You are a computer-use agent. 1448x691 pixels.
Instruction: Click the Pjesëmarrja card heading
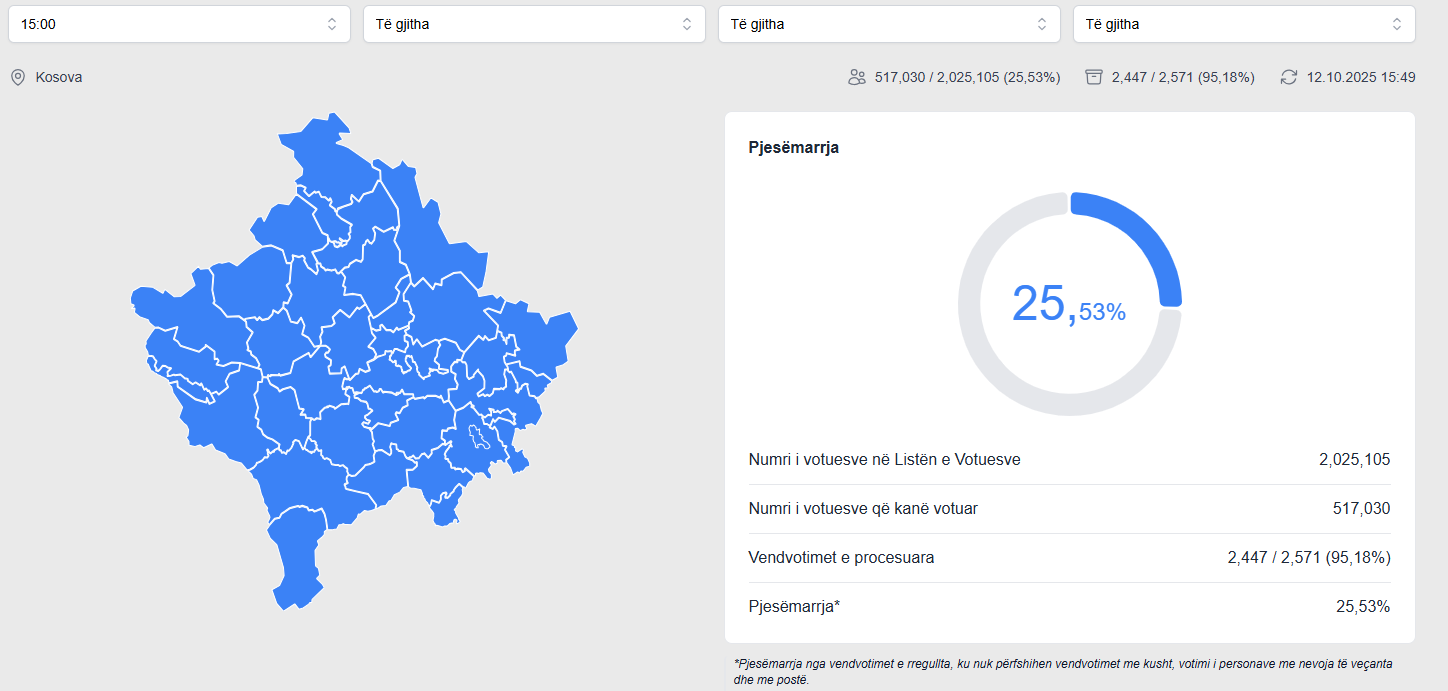(794, 148)
